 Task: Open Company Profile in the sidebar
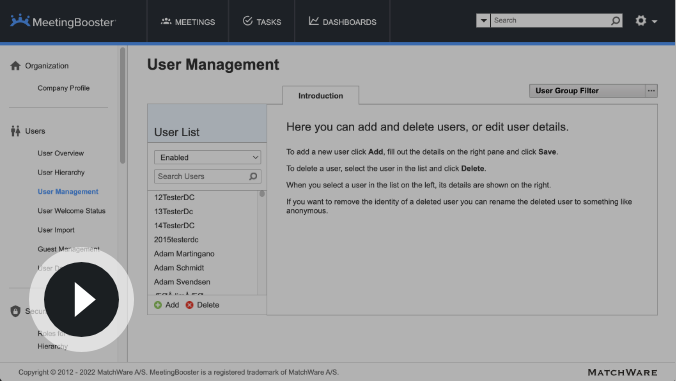[63, 88]
